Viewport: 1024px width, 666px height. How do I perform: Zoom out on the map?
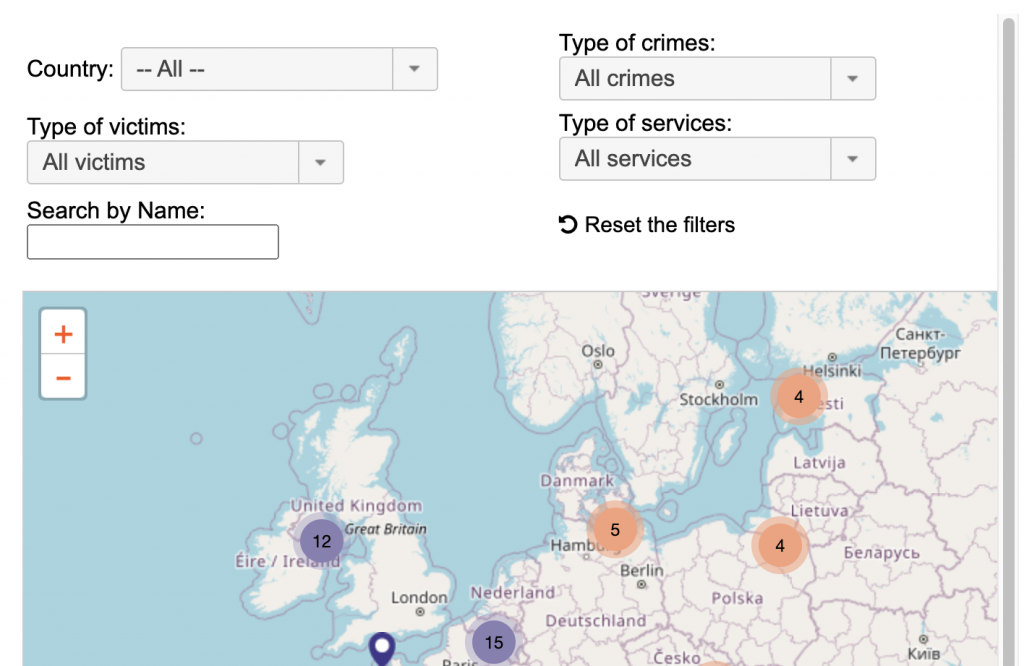62,378
